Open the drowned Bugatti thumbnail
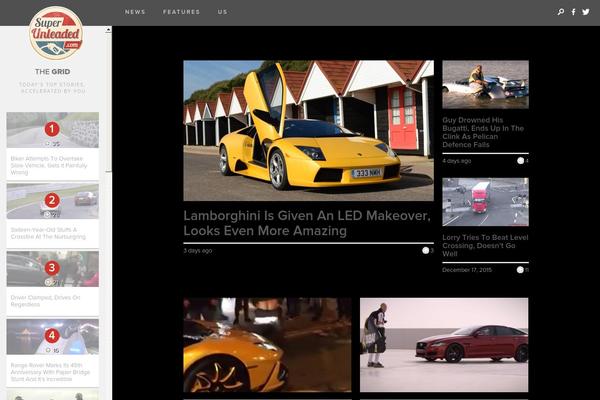The image size is (600, 400). click(x=485, y=84)
